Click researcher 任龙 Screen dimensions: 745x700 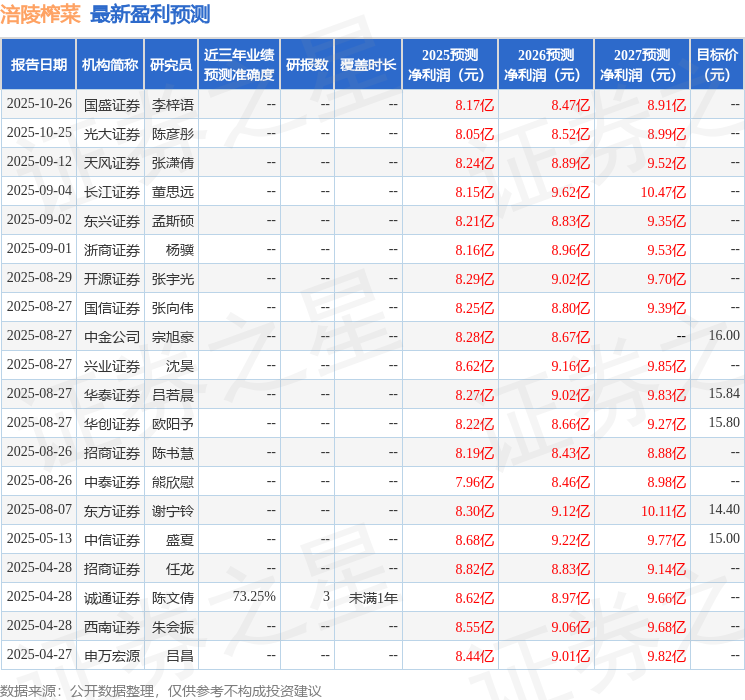pos(180,569)
